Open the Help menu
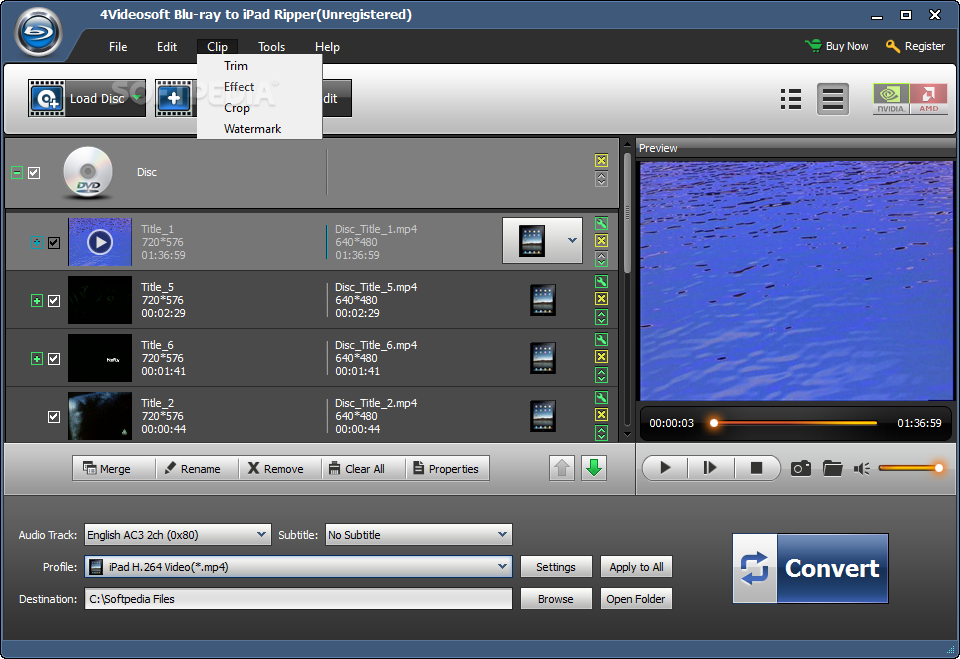 pos(327,47)
